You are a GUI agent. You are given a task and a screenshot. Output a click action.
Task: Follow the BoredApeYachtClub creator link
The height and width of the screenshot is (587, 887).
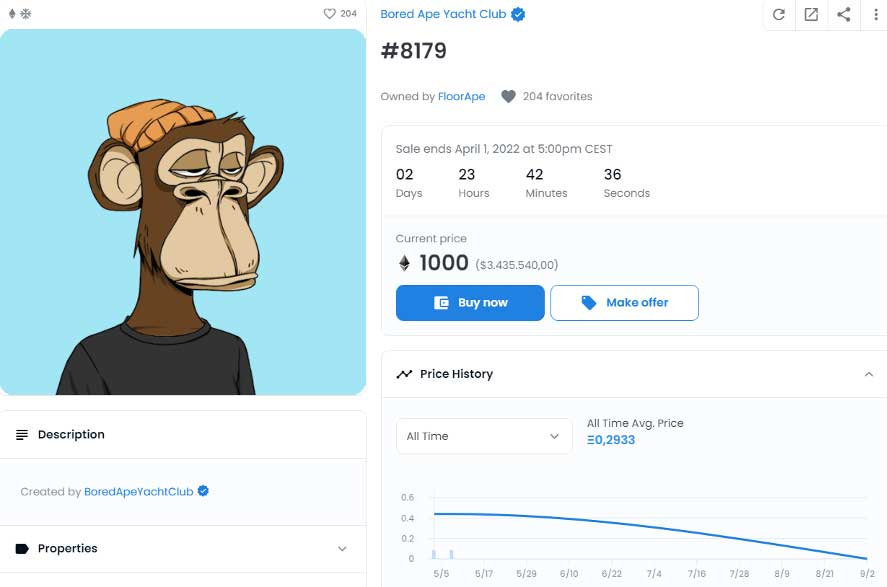(x=138, y=492)
